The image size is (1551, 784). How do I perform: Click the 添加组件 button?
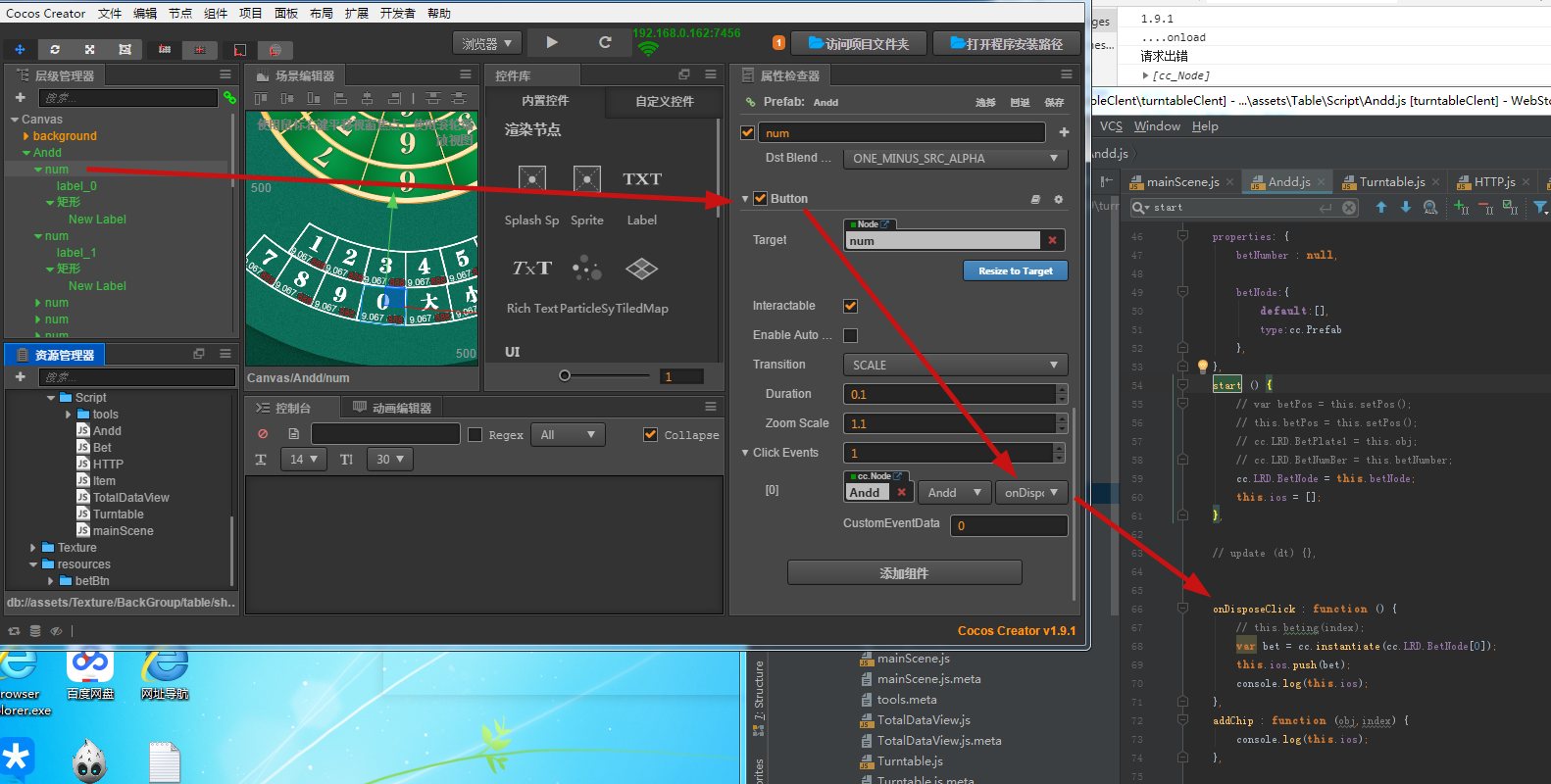(904, 573)
